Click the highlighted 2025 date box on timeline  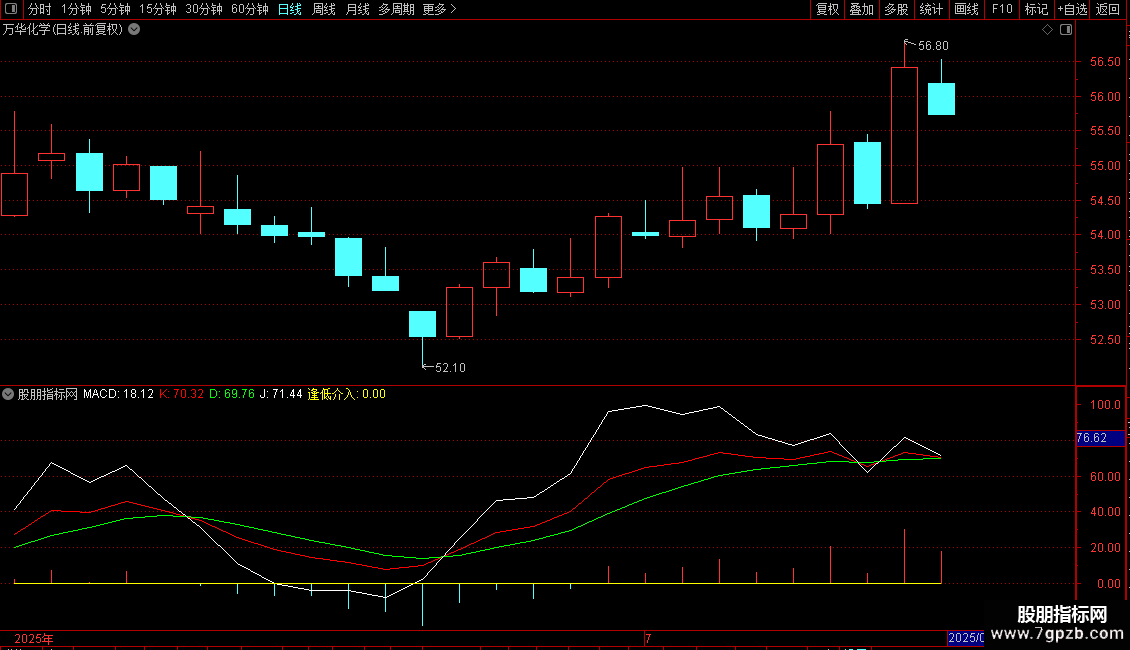click(x=966, y=638)
